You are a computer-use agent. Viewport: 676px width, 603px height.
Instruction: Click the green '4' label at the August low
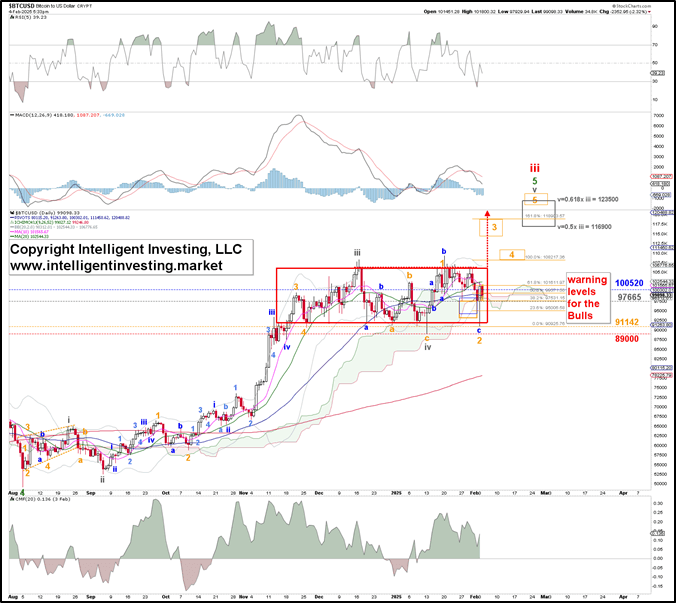pos(22,493)
